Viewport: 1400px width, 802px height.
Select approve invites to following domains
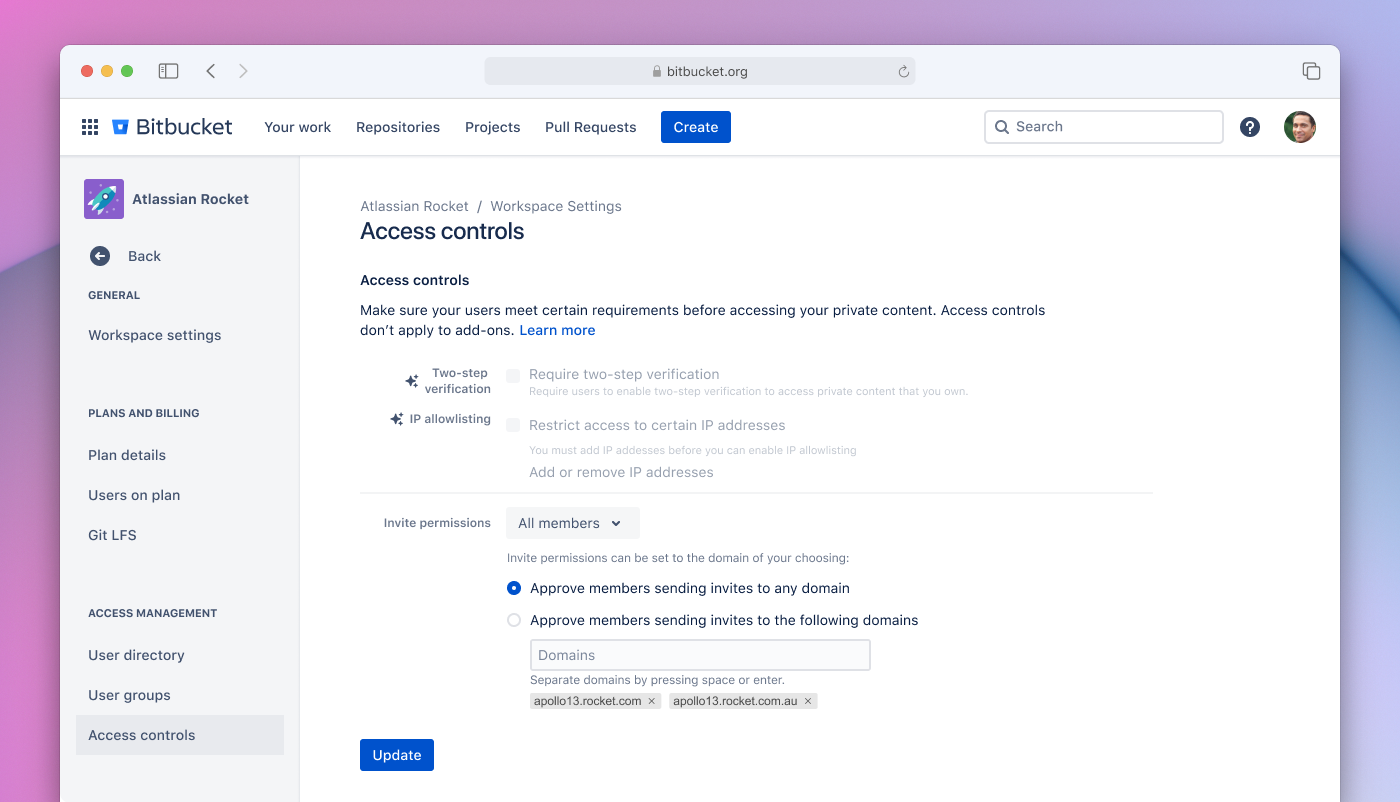click(x=513, y=620)
